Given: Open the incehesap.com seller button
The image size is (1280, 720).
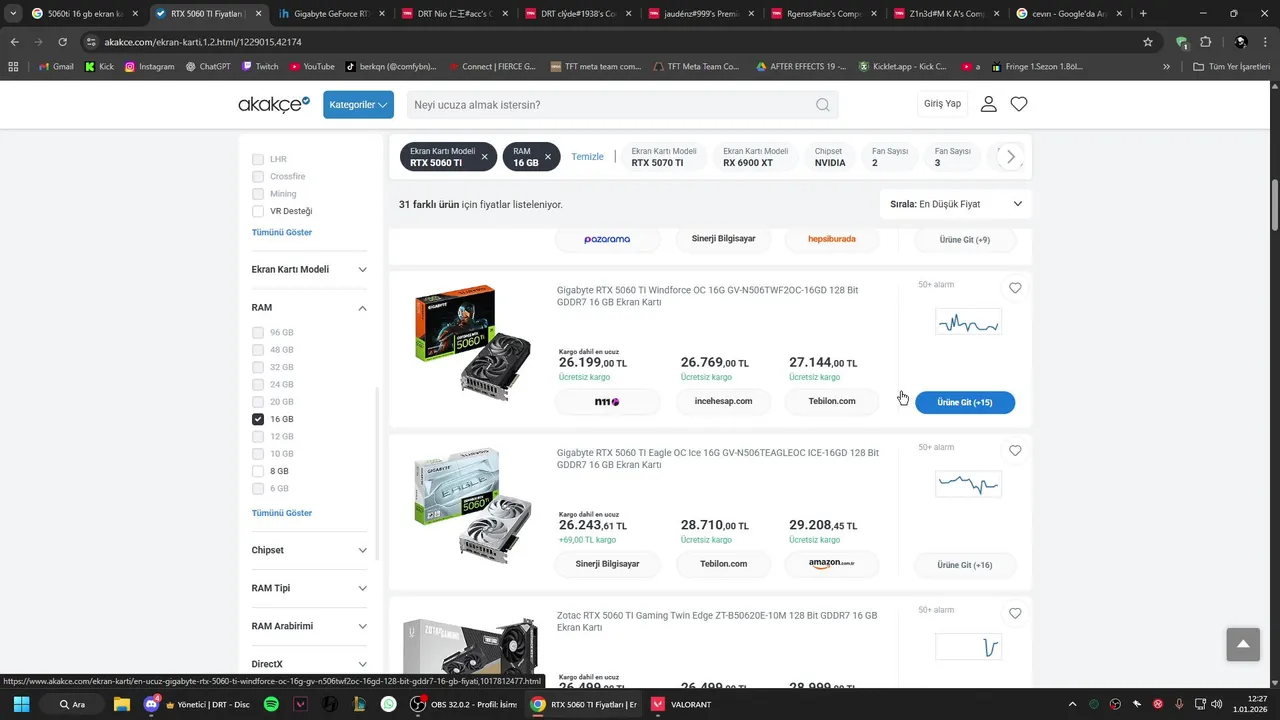Looking at the screenshot, I should click(724, 401).
